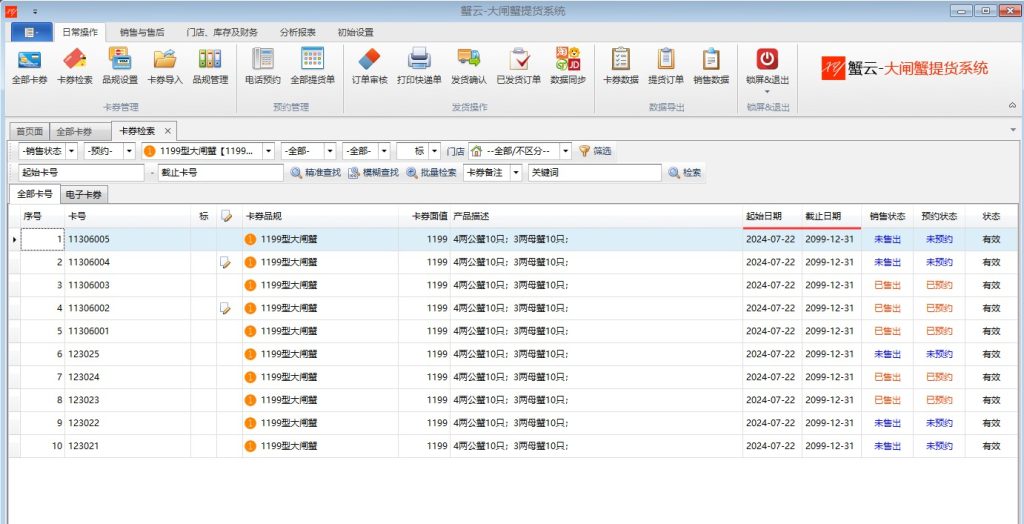This screenshot has width=1024, height=524.
Task: Export 提货订单 data icon
Action: (x=665, y=66)
